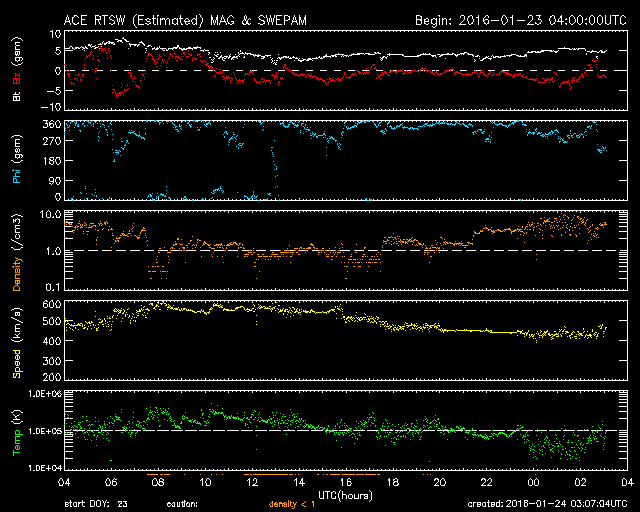This screenshot has width=640, height=512.
Task: Click the '16' hour label on the time axis
Action: point(346,482)
